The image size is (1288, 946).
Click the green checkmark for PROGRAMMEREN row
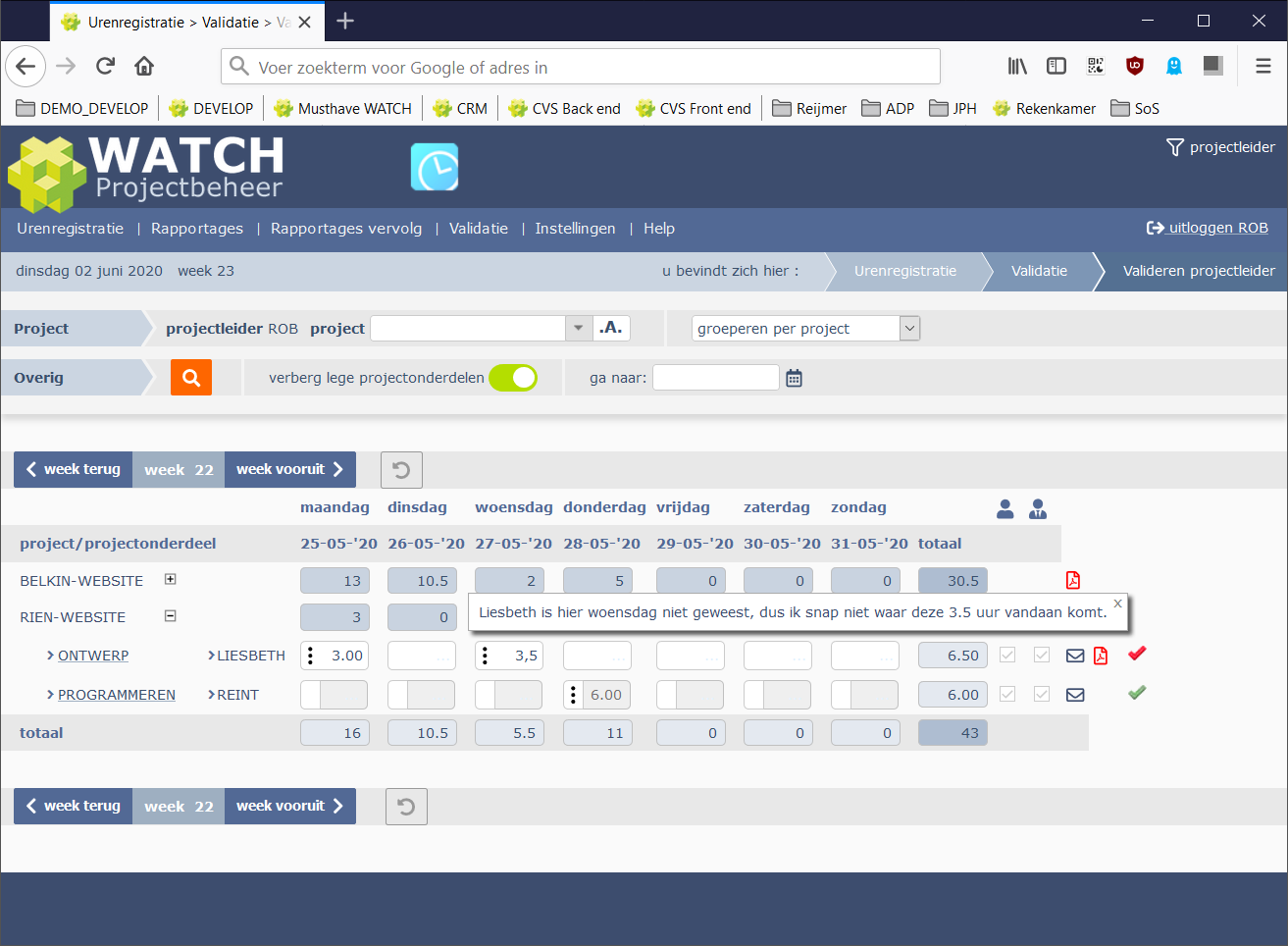tap(1137, 693)
